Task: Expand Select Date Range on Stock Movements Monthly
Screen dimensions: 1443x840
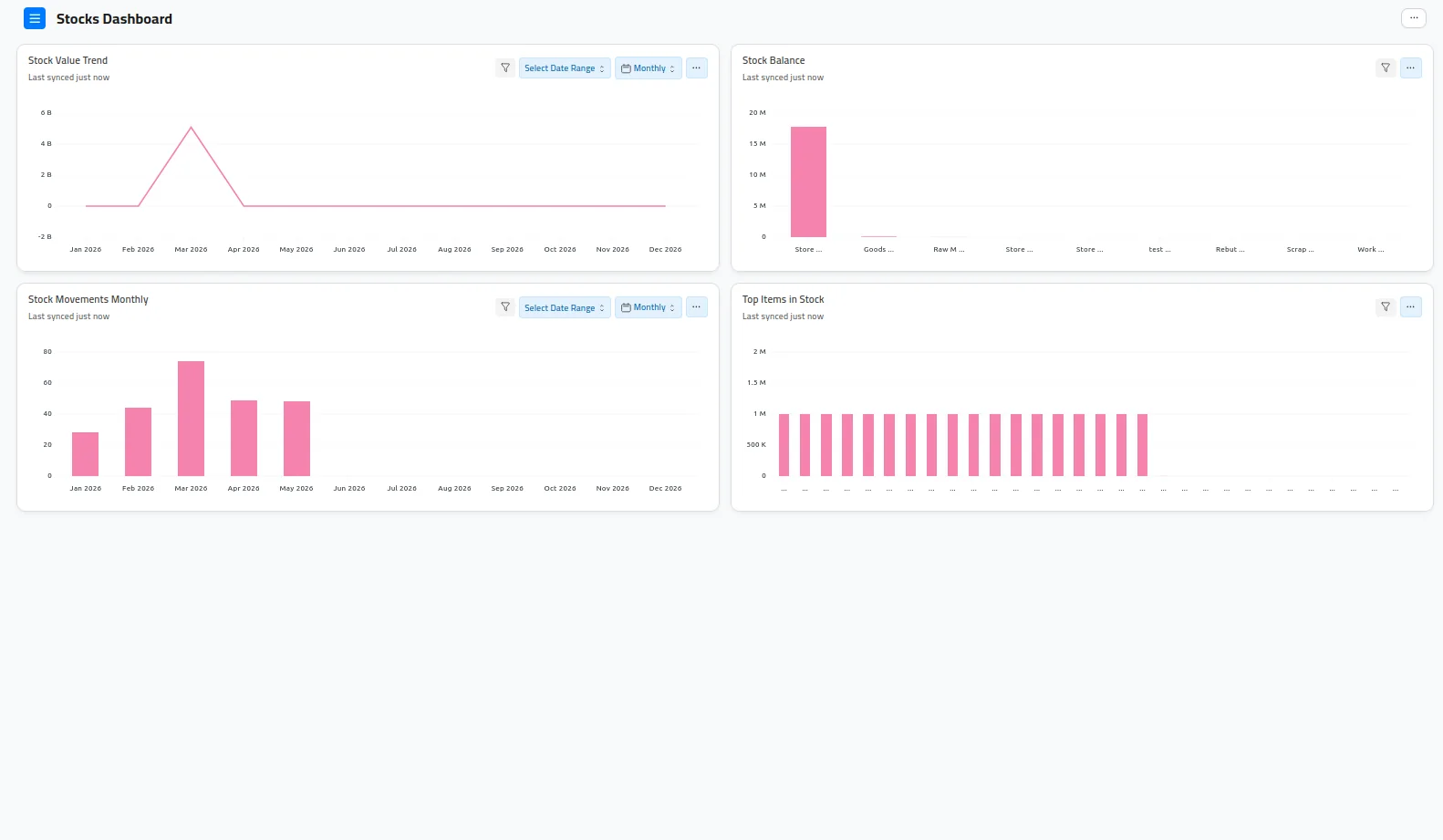Action: tap(565, 307)
